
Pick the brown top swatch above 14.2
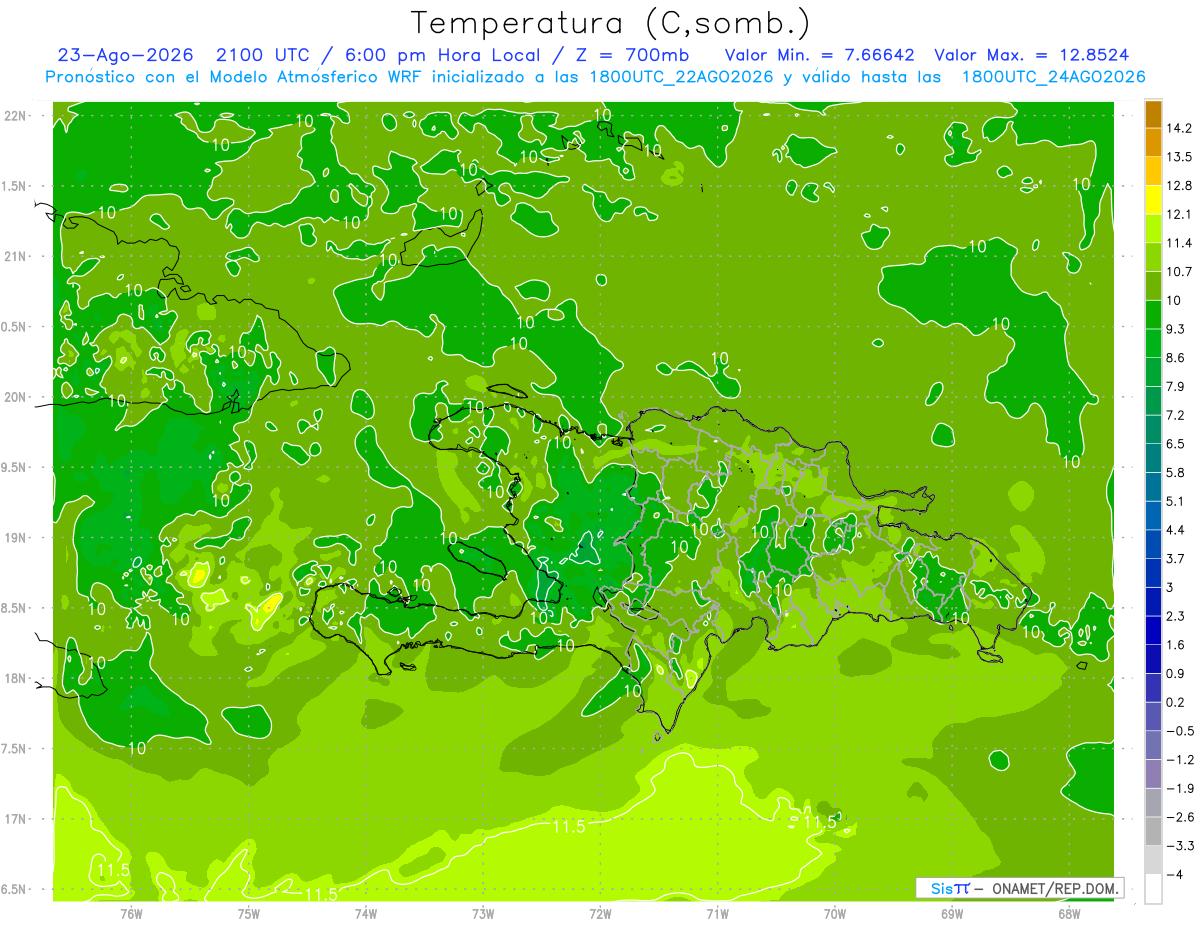pos(1153,113)
